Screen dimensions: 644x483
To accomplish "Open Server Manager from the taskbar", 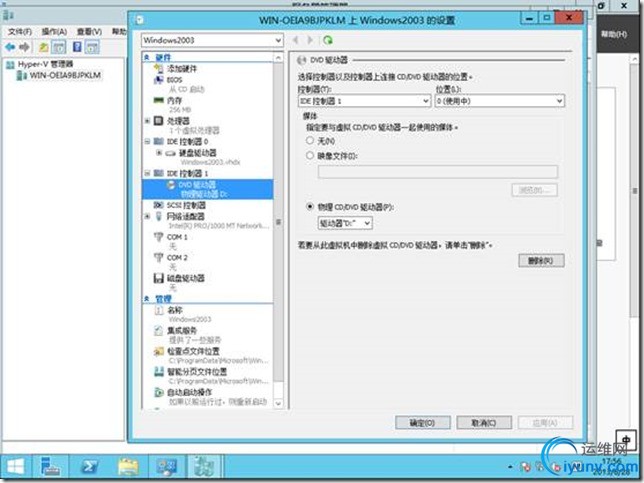I will pyautogui.click(x=51, y=467).
